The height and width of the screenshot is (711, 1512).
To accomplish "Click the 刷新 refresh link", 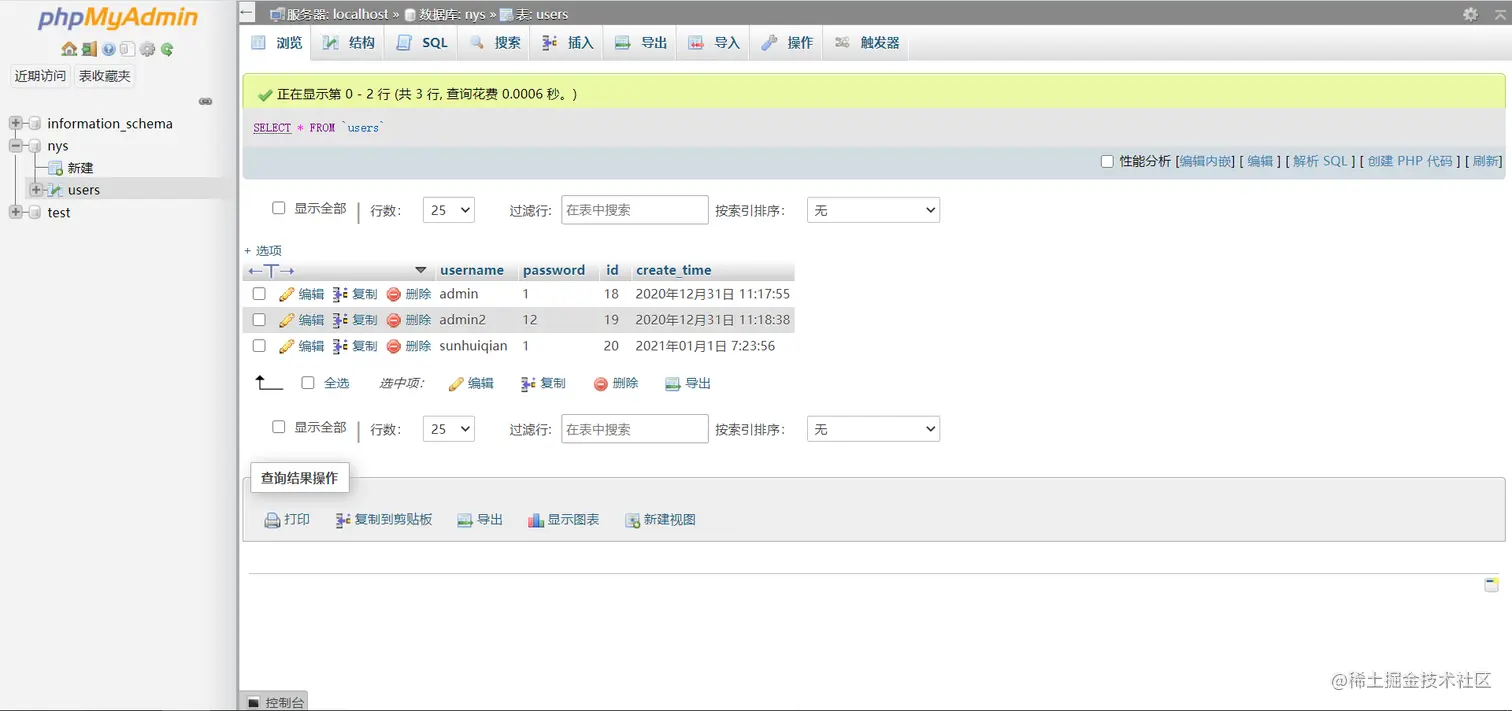I will click(x=1486, y=161).
